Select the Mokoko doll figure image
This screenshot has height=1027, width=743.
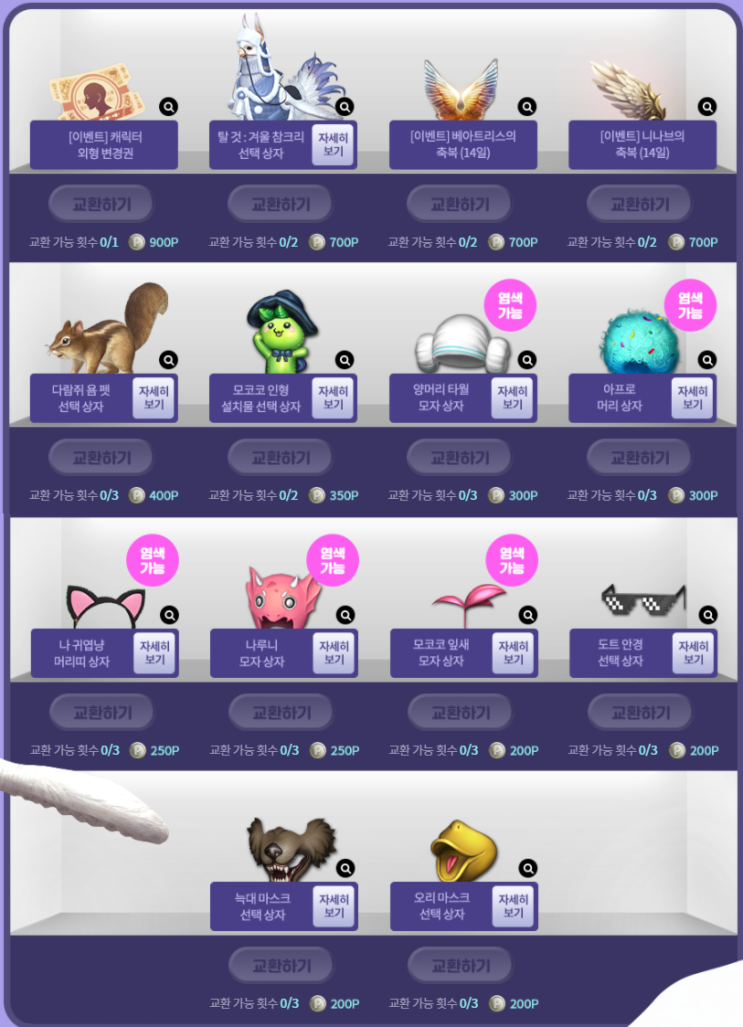[x=282, y=331]
